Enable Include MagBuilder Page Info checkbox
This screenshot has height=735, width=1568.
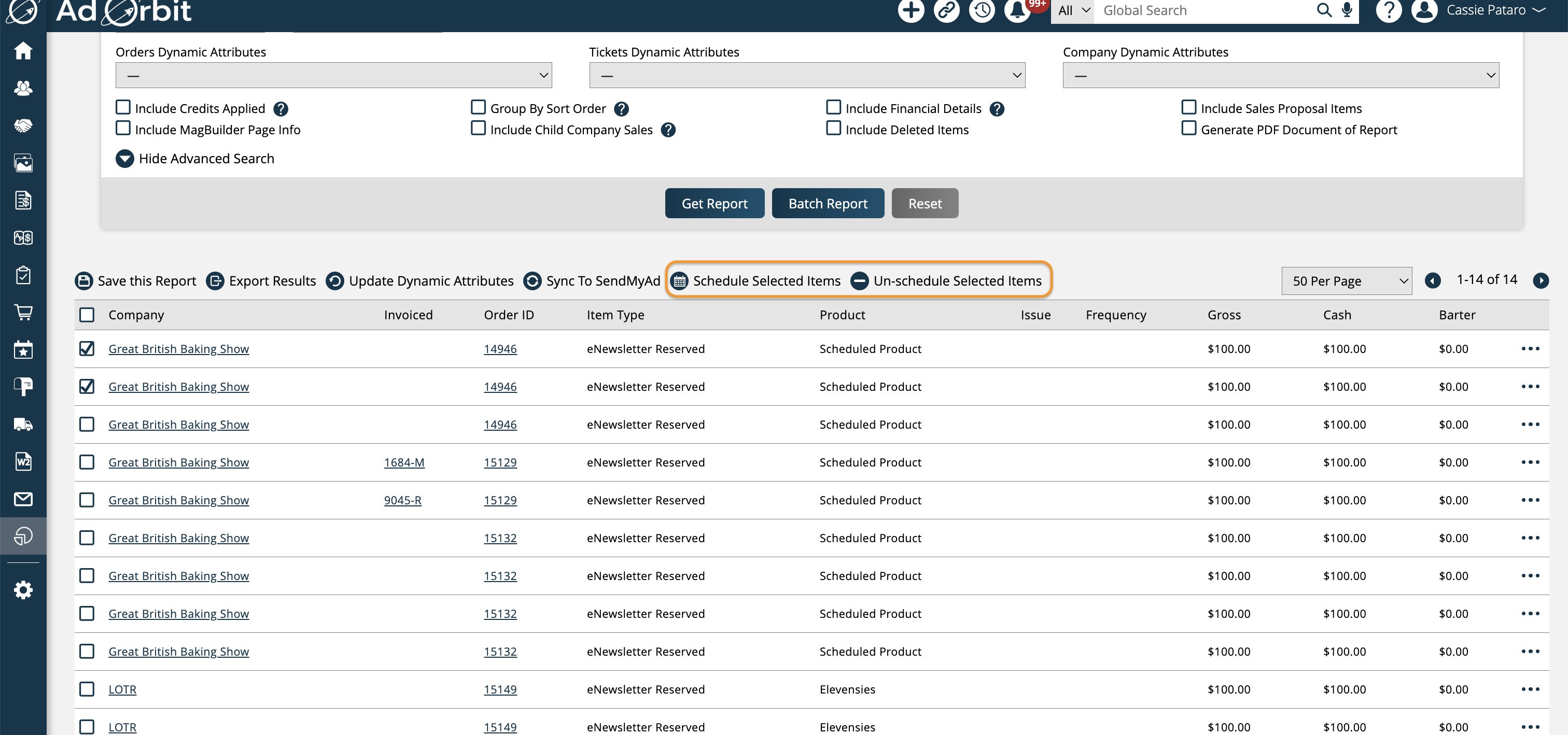pos(123,129)
